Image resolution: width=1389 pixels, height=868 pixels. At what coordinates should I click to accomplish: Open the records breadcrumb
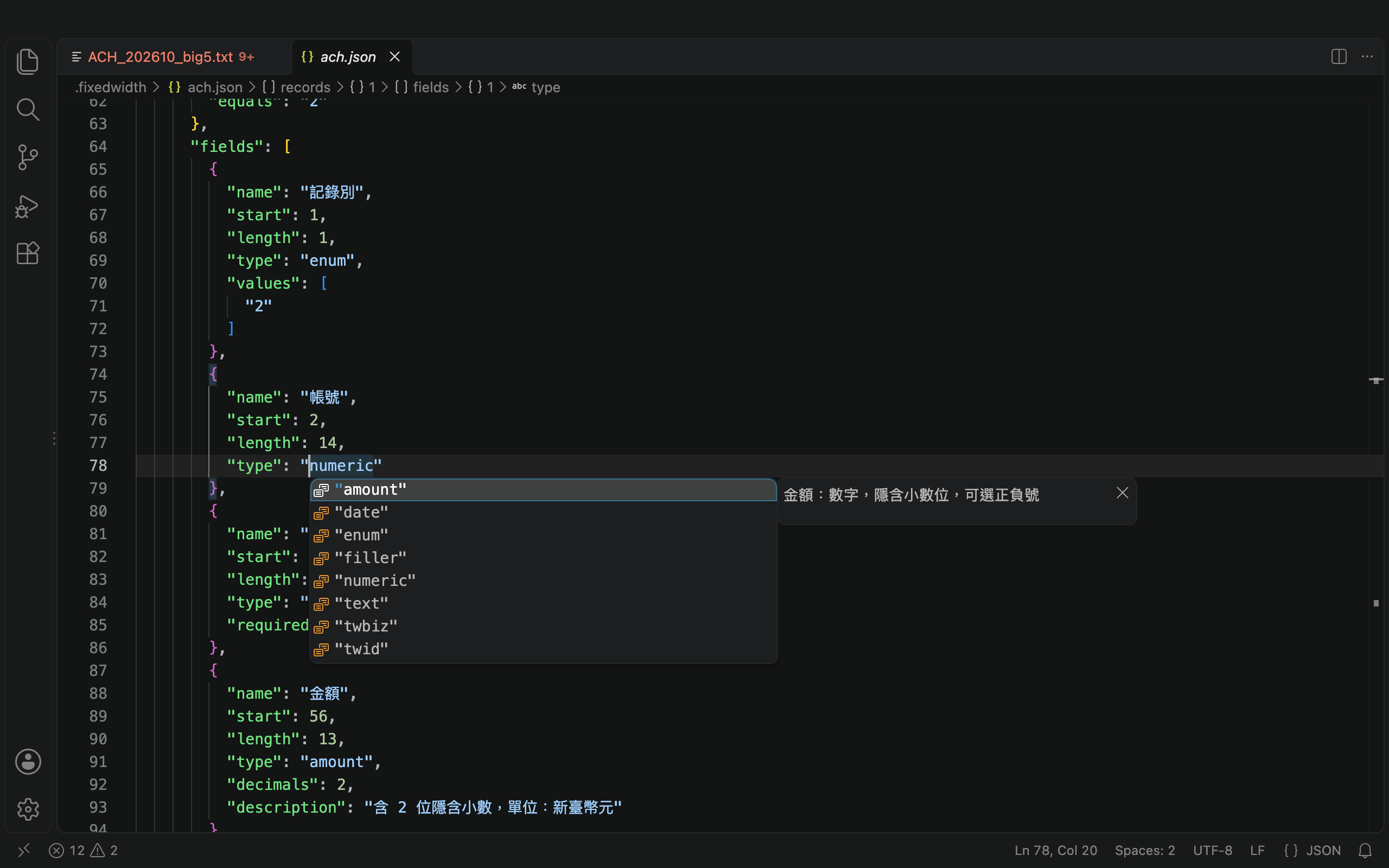[297, 87]
